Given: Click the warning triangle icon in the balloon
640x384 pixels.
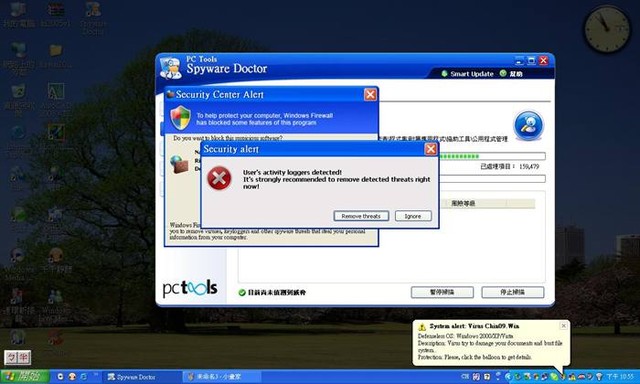Looking at the screenshot, I should 422,326.
